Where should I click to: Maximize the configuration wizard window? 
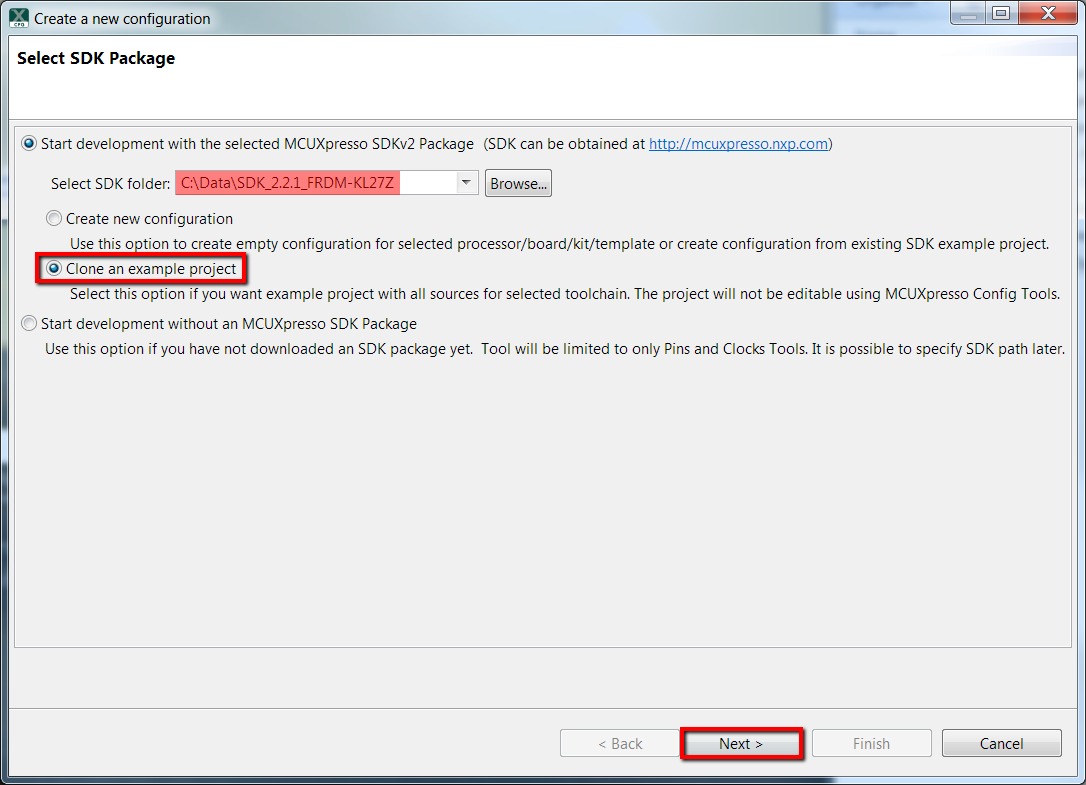tap(1000, 14)
